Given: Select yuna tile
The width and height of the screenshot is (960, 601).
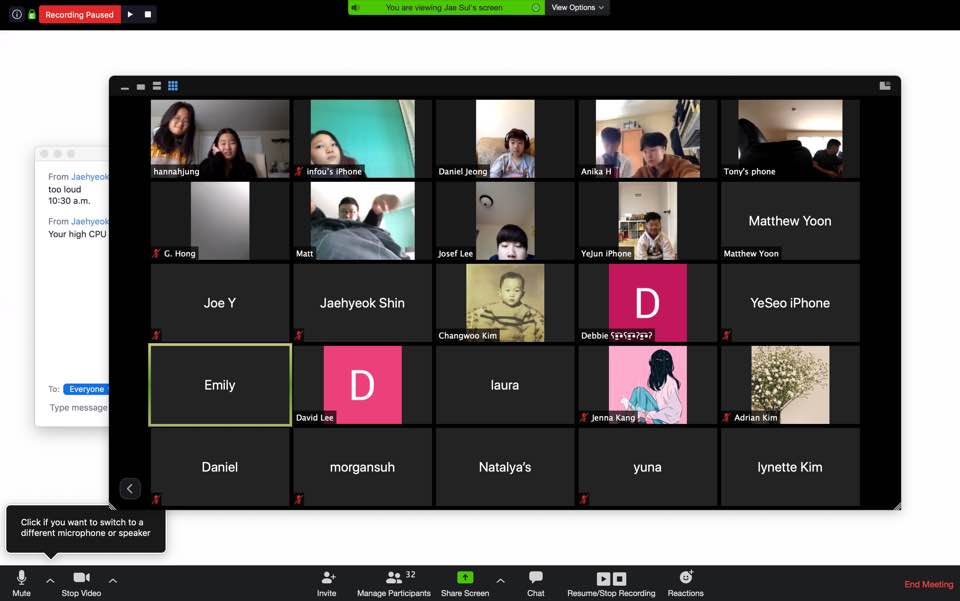Looking at the screenshot, I should (648, 467).
